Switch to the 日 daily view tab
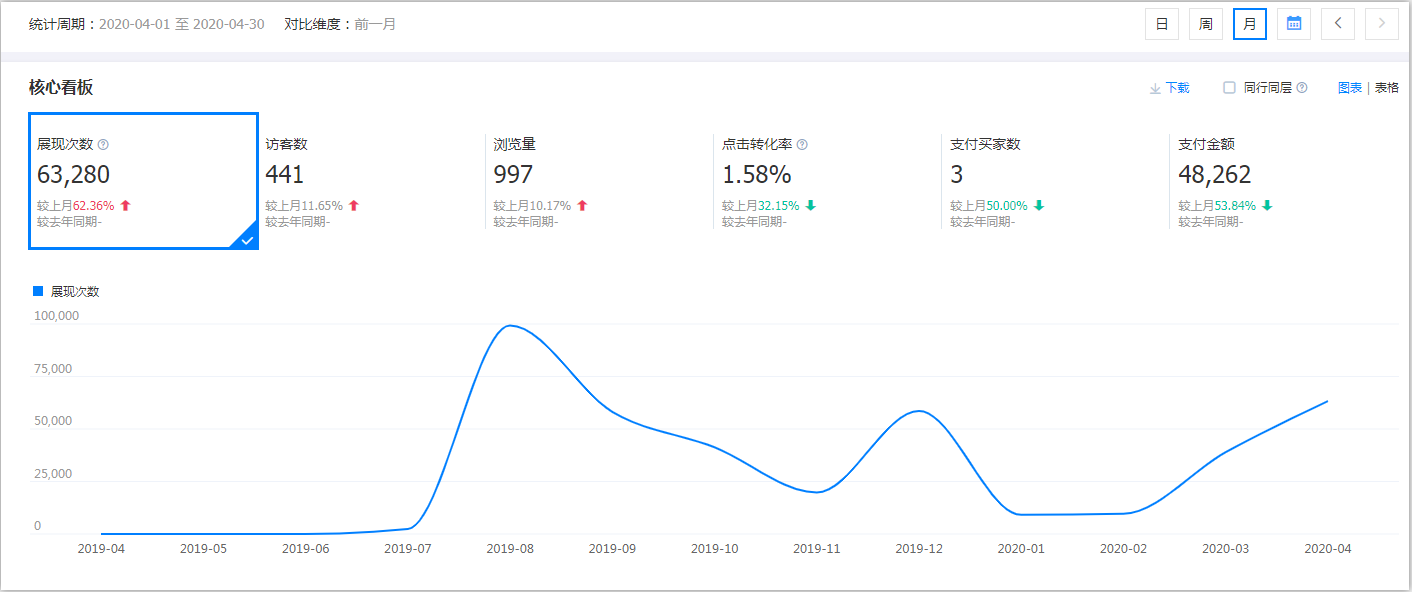Viewport: 1412px width, 592px height. pos(1161,23)
